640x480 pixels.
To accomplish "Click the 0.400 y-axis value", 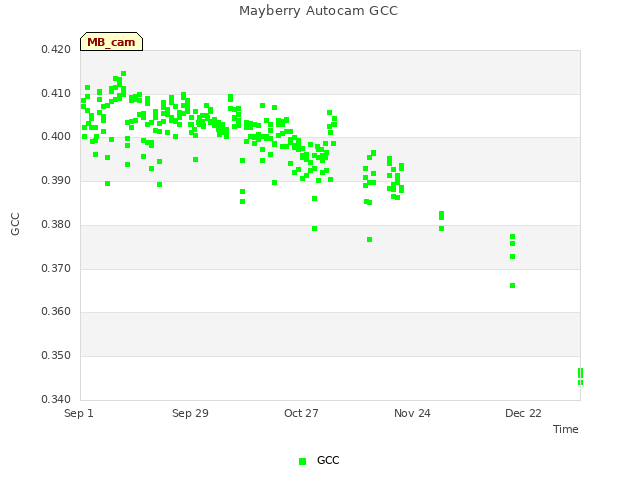I will pos(56,137).
